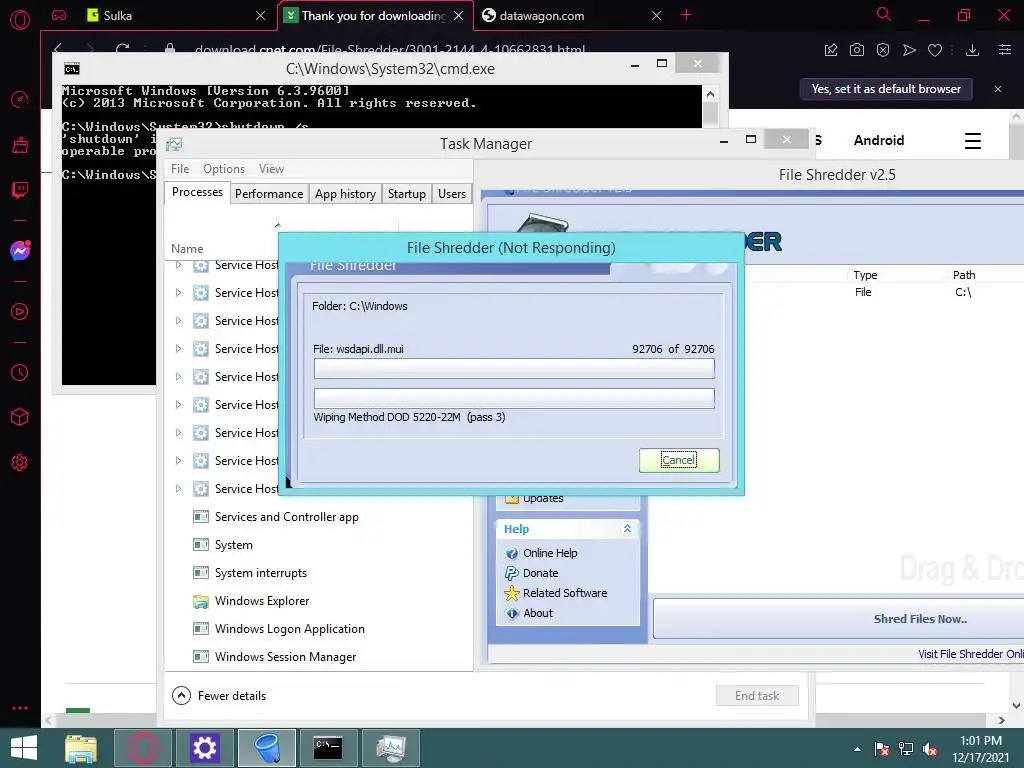This screenshot has width=1024, height=768.
Task: Click the volume muted tray icon
Action: 930,749
